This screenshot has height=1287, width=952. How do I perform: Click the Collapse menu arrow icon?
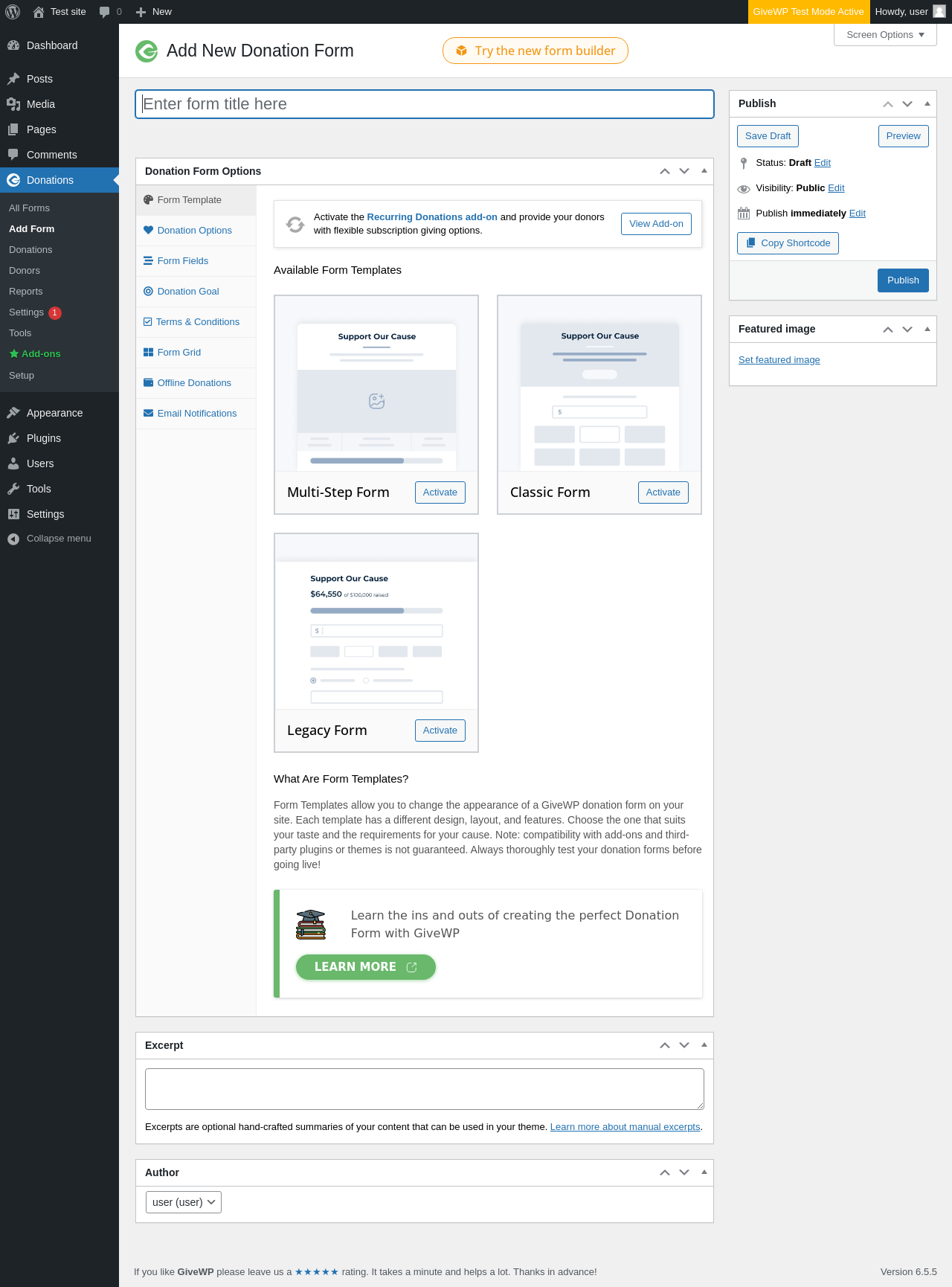coord(13,539)
